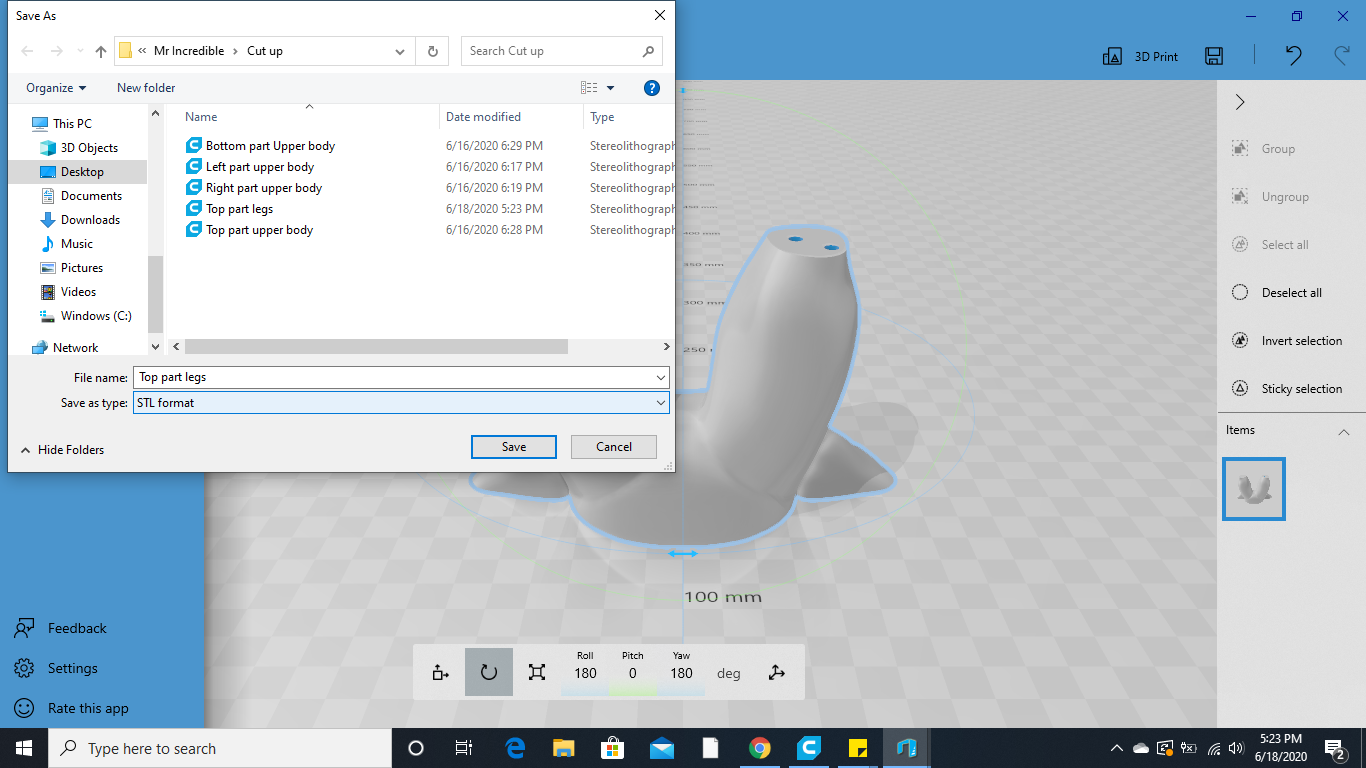Open recent locations dropdown in Save As

(x=80, y=51)
